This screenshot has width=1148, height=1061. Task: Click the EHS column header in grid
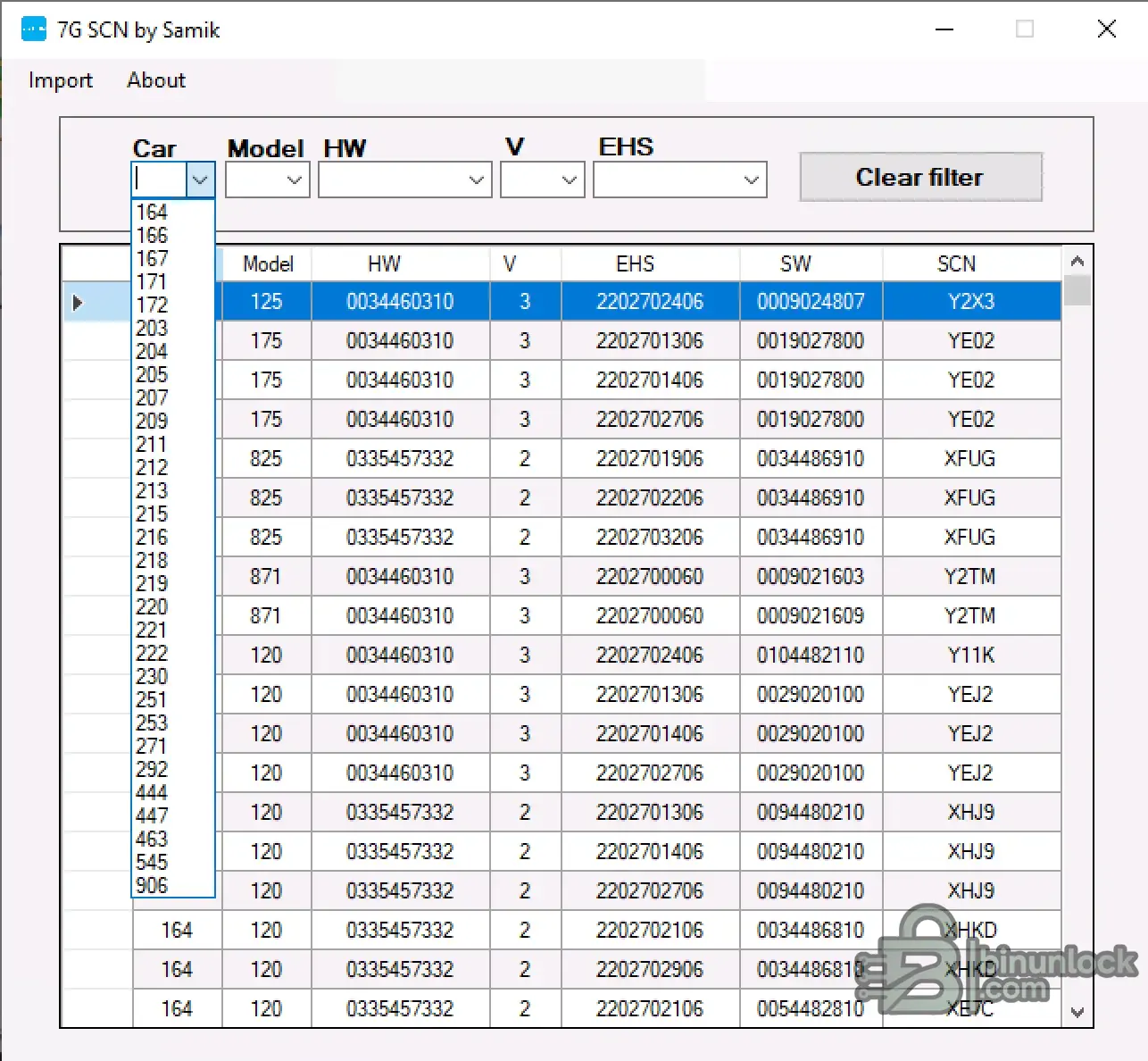click(635, 264)
